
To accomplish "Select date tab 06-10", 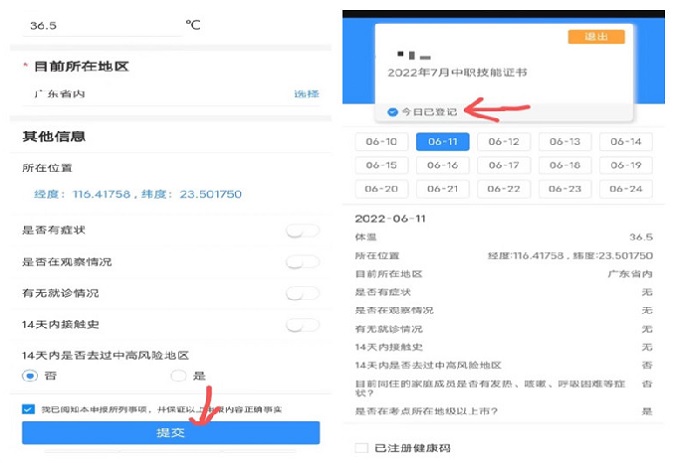I will click(x=381, y=142).
